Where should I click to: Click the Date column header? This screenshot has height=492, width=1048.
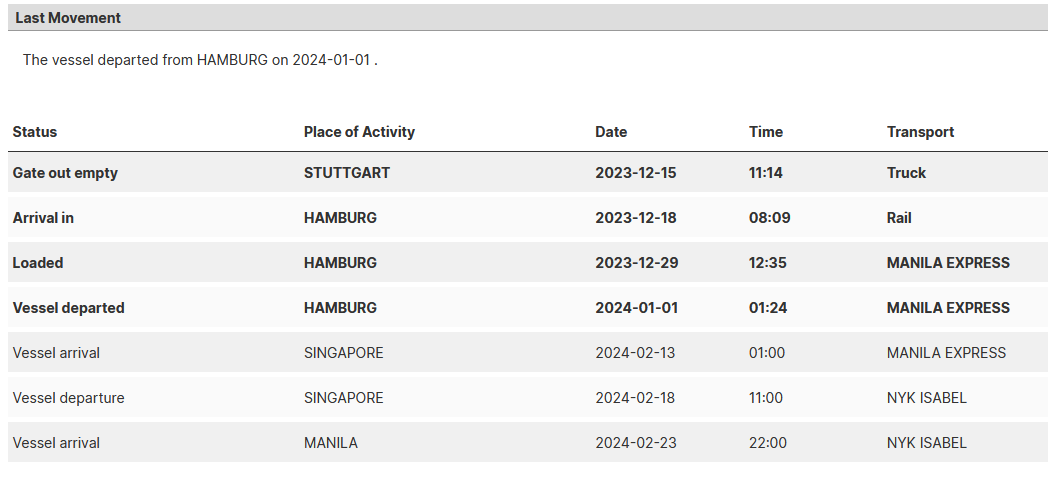point(611,132)
